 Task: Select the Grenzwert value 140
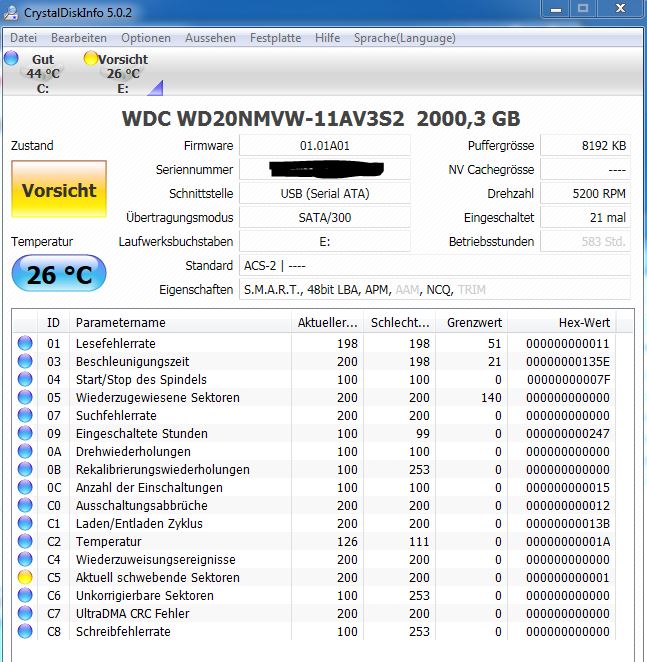click(491, 397)
